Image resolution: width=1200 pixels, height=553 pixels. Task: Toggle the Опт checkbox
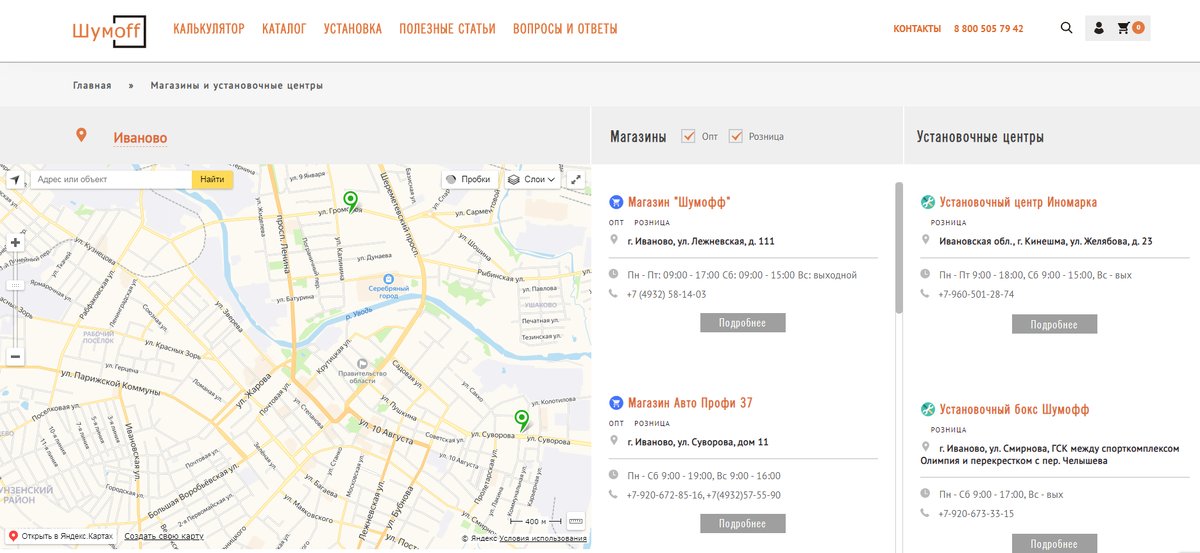click(688, 136)
